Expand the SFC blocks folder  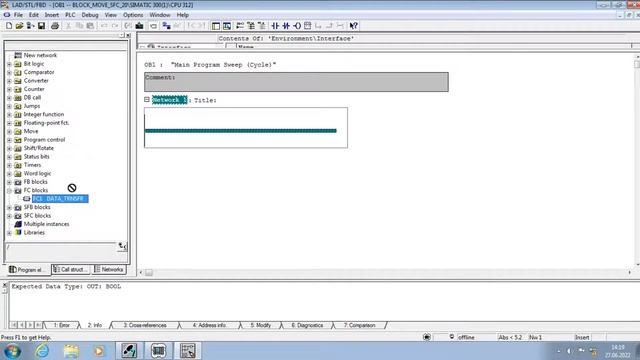[x=9, y=216]
